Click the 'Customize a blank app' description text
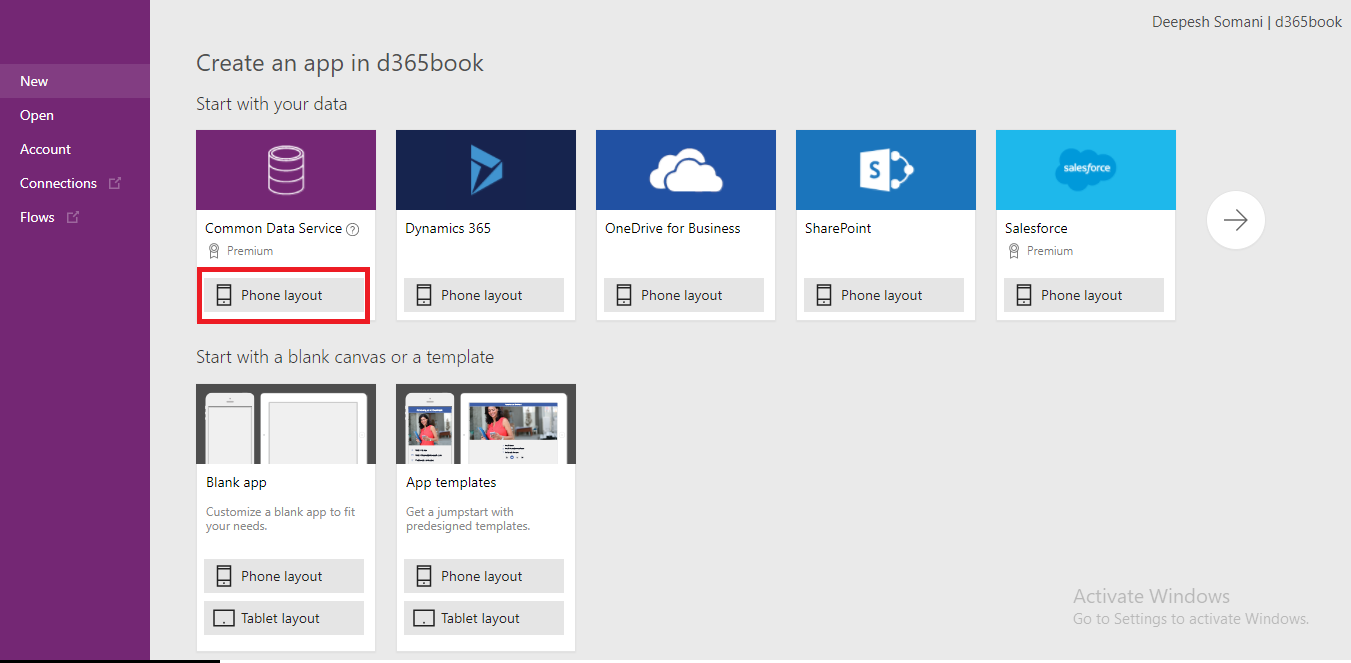The width and height of the screenshot is (1351, 663). 281,519
